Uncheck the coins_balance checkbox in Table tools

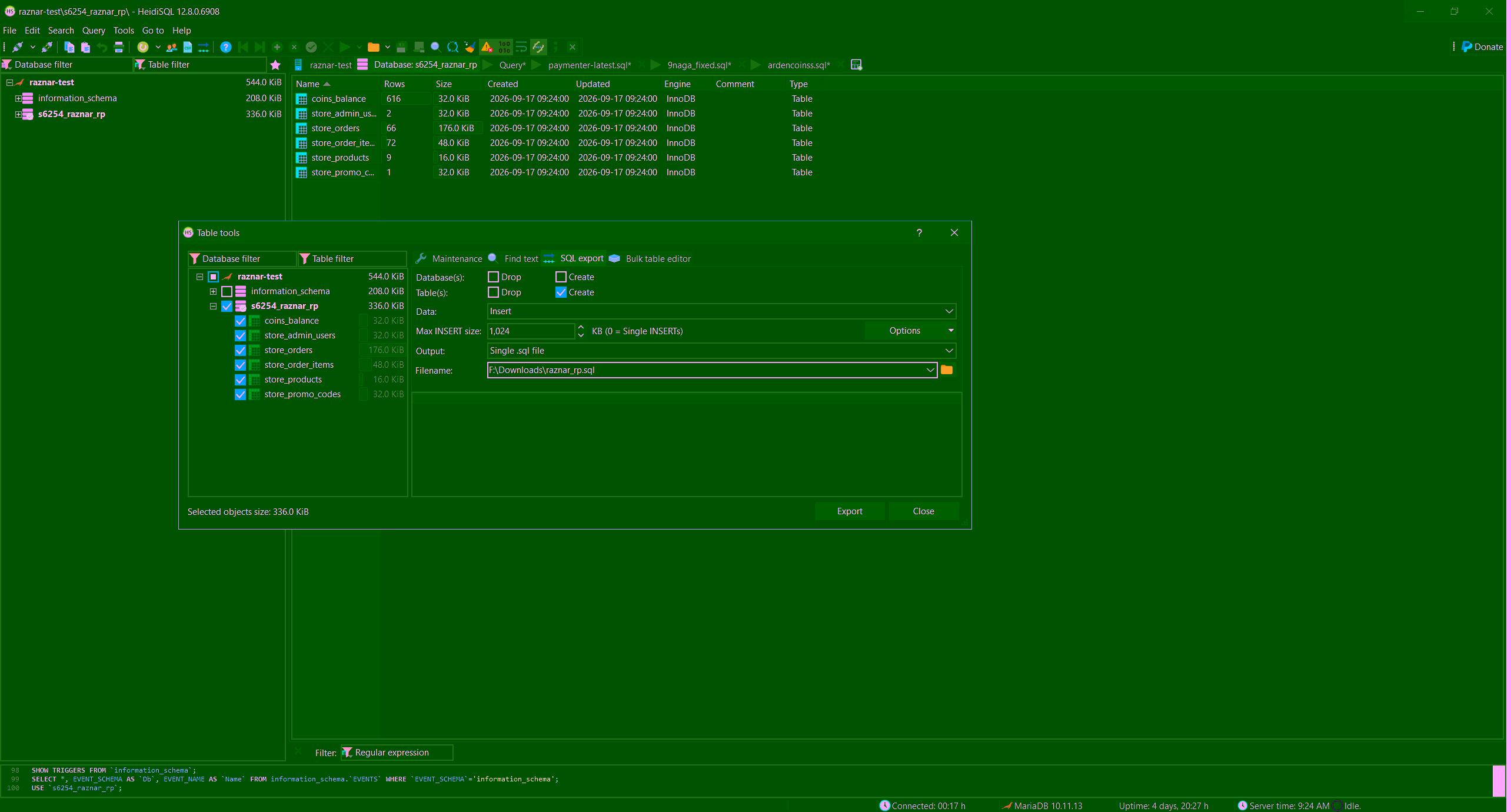240,321
